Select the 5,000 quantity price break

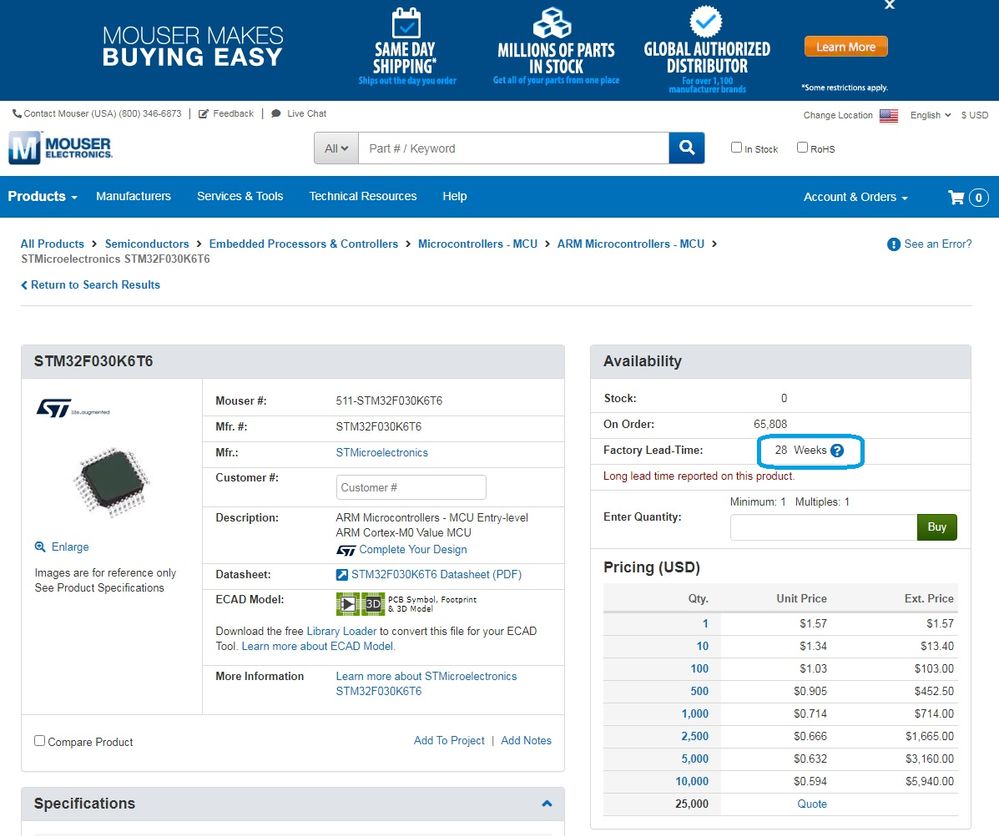pyautogui.click(x=694, y=759)
